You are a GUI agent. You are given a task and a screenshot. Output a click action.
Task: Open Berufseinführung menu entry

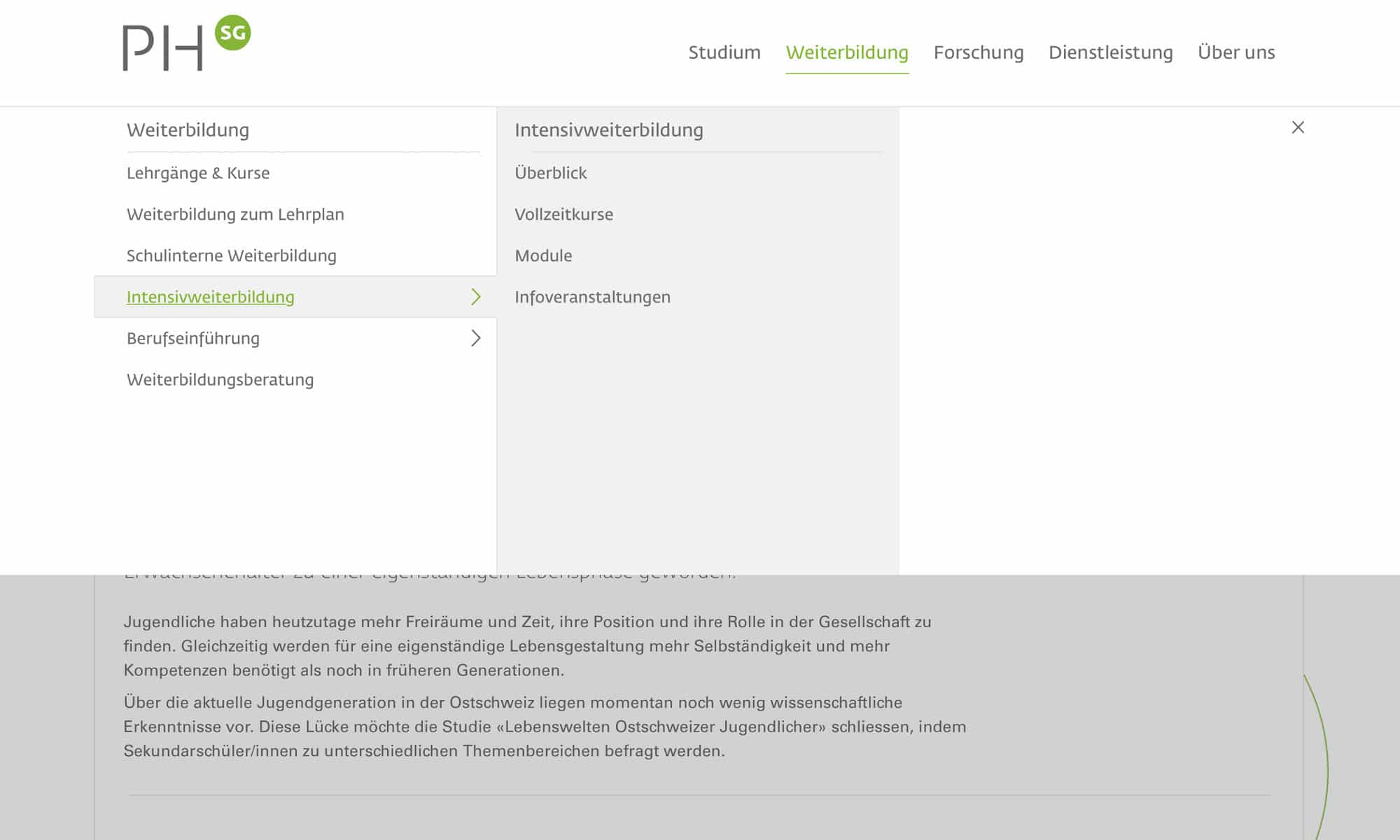click(193, 338)
